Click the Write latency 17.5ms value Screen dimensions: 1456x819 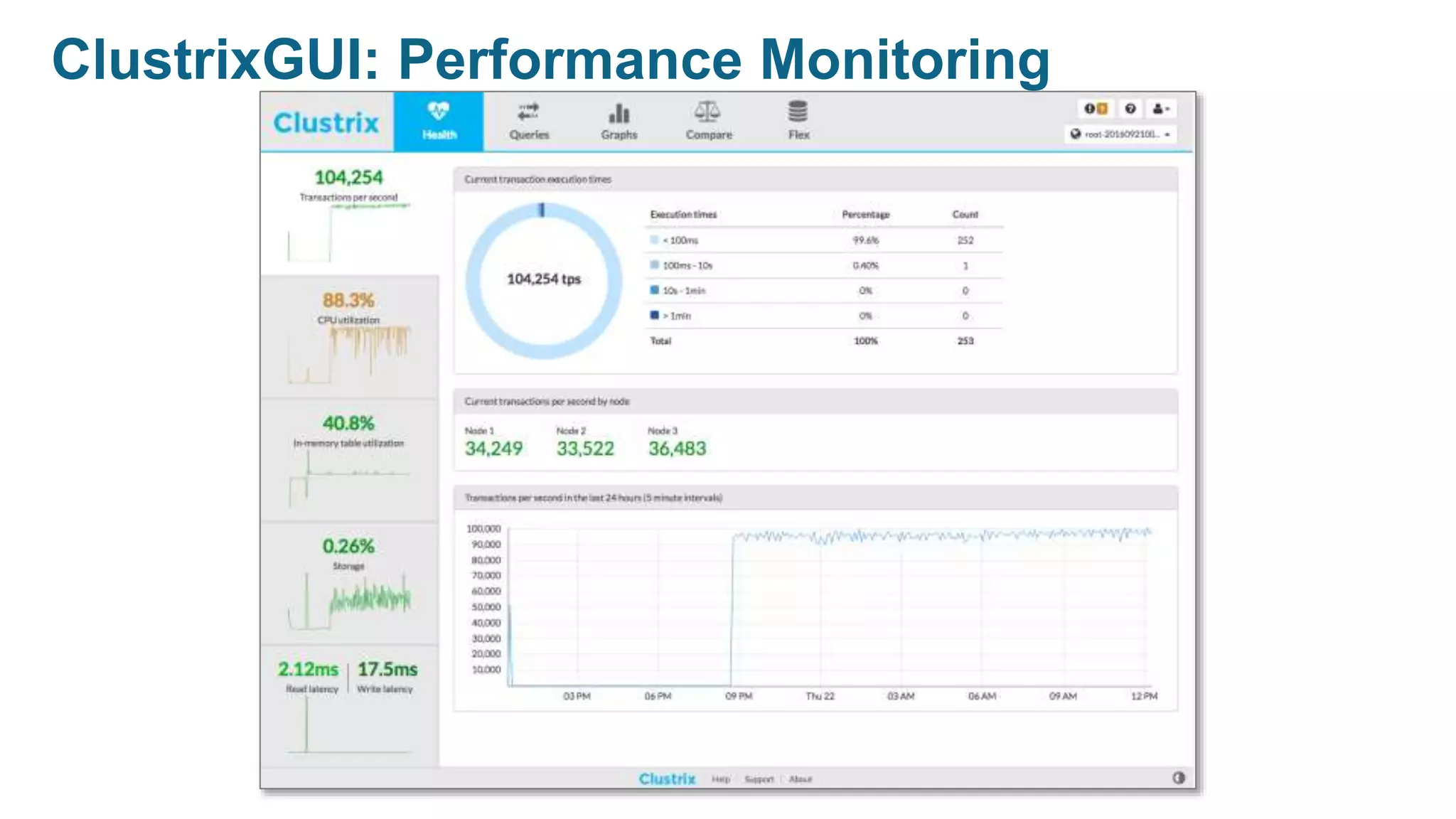(x=387, y=669)
